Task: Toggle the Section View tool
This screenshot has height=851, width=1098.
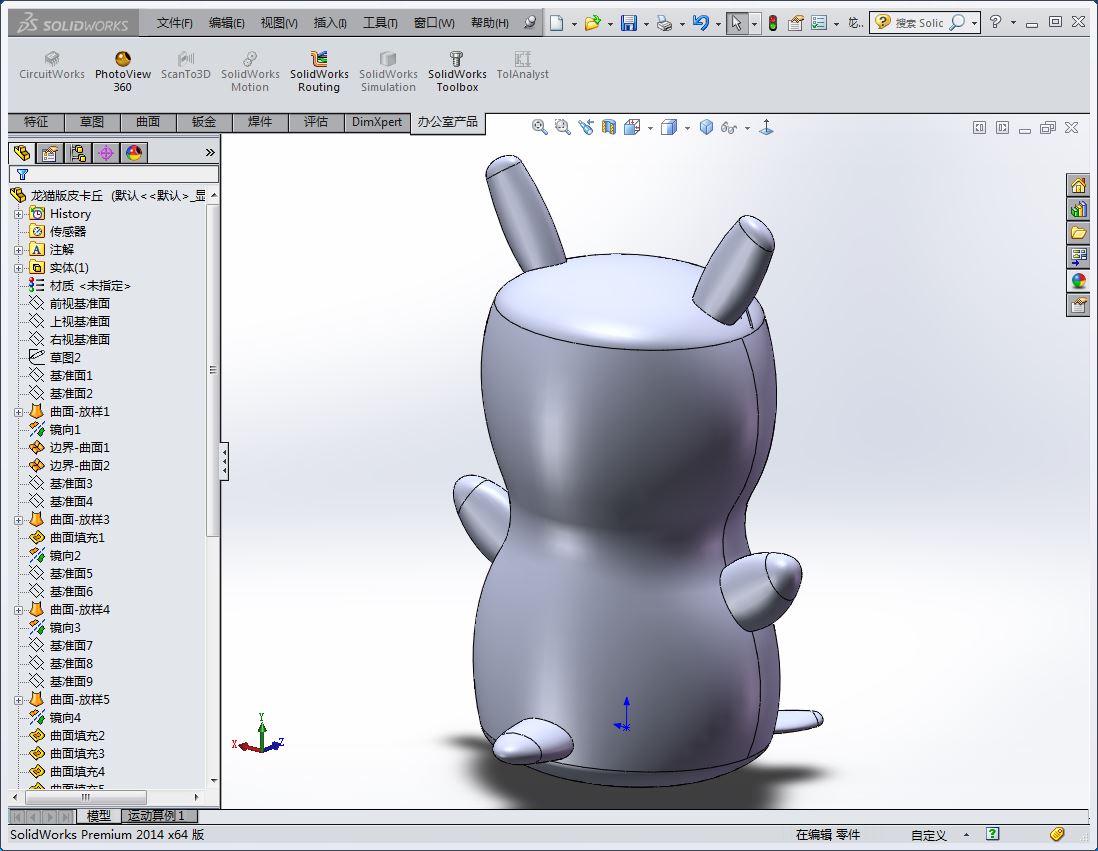Action: tap(609, 127)
